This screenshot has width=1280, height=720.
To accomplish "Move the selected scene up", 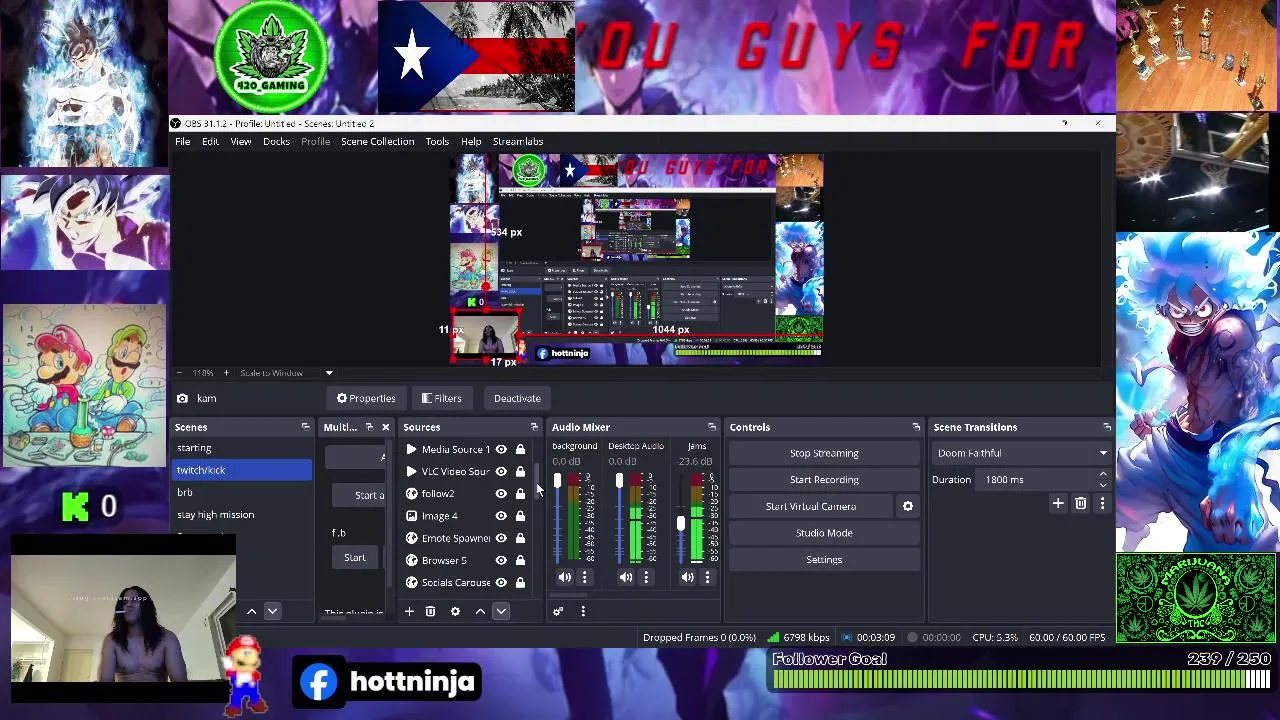I will click(252, 611).
